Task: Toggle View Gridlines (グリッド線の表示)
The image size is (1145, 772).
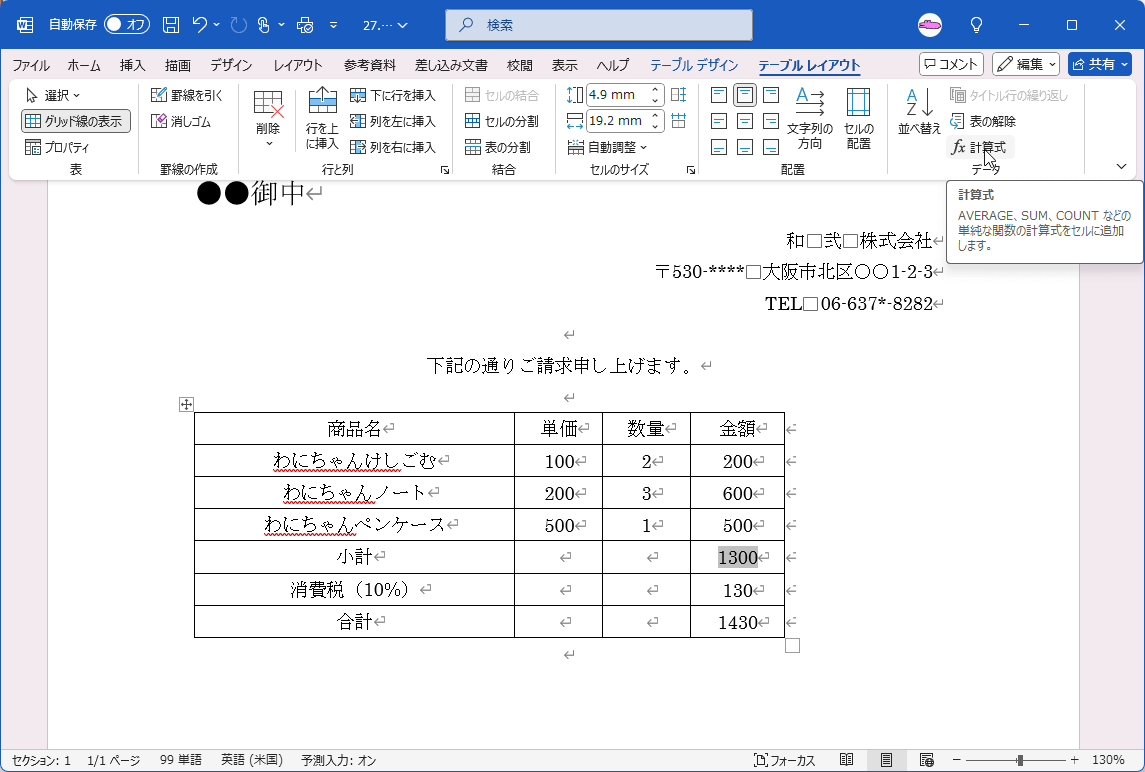Action: [x=76, y=121]
